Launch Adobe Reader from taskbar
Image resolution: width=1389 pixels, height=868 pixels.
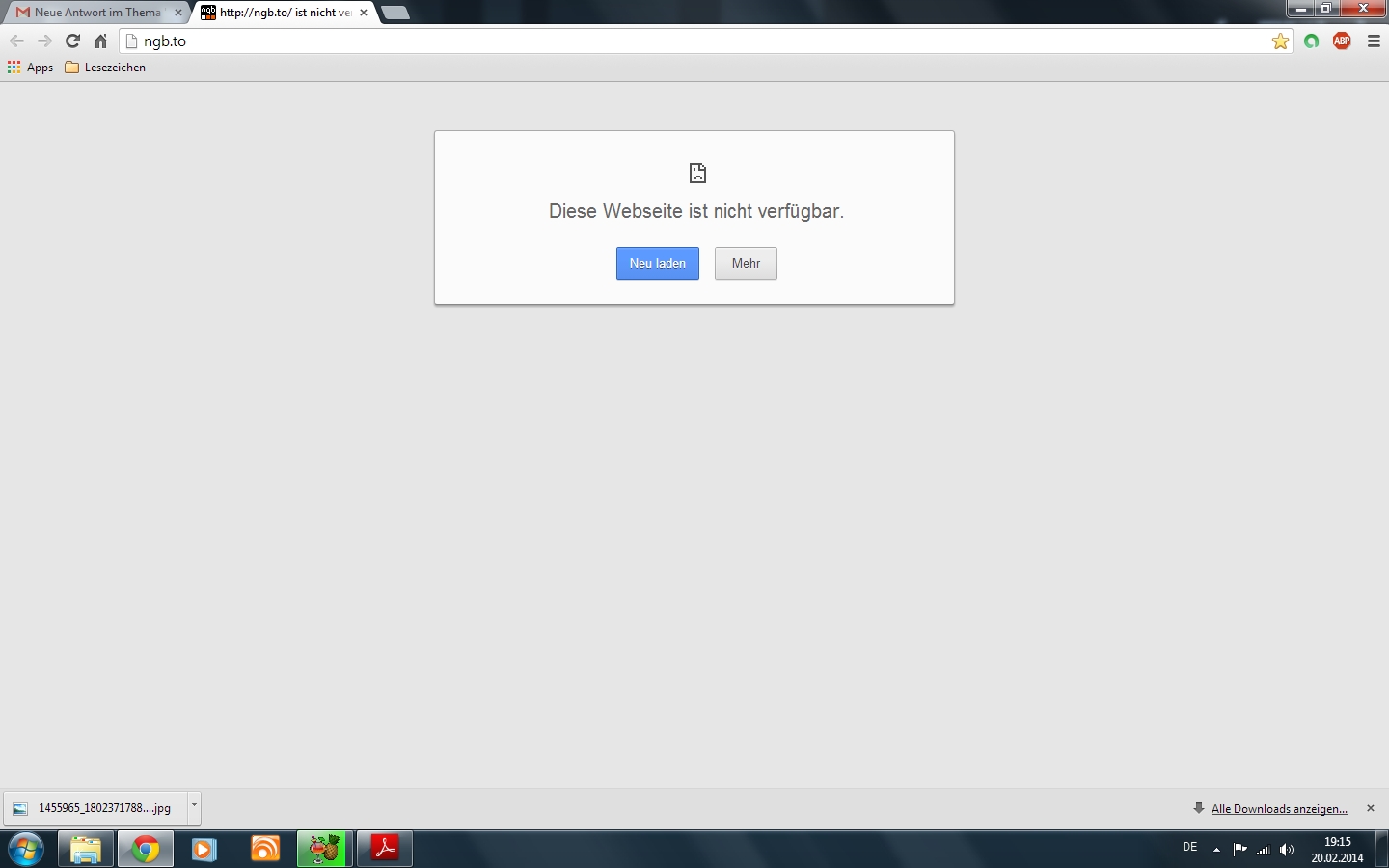pos(385,849)
